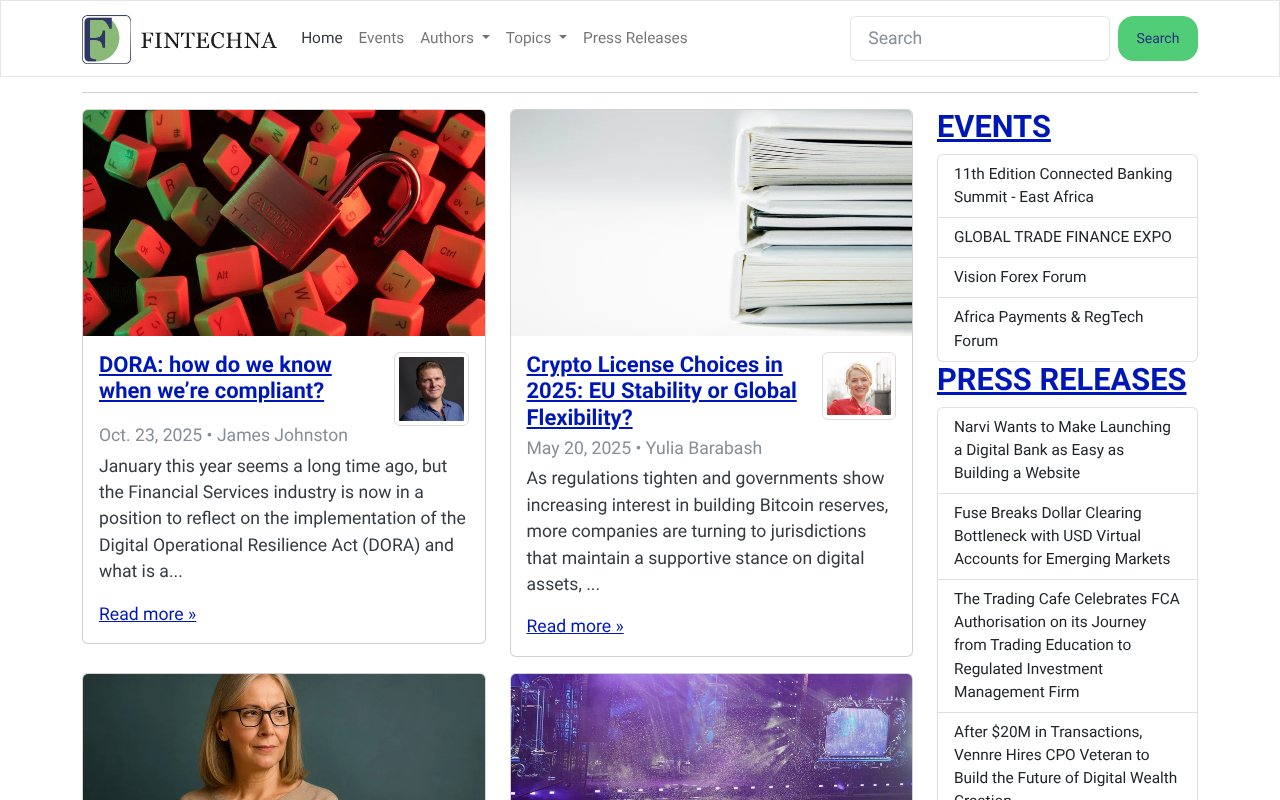Select the Vision Forex Forum event

pos(1019,277)
